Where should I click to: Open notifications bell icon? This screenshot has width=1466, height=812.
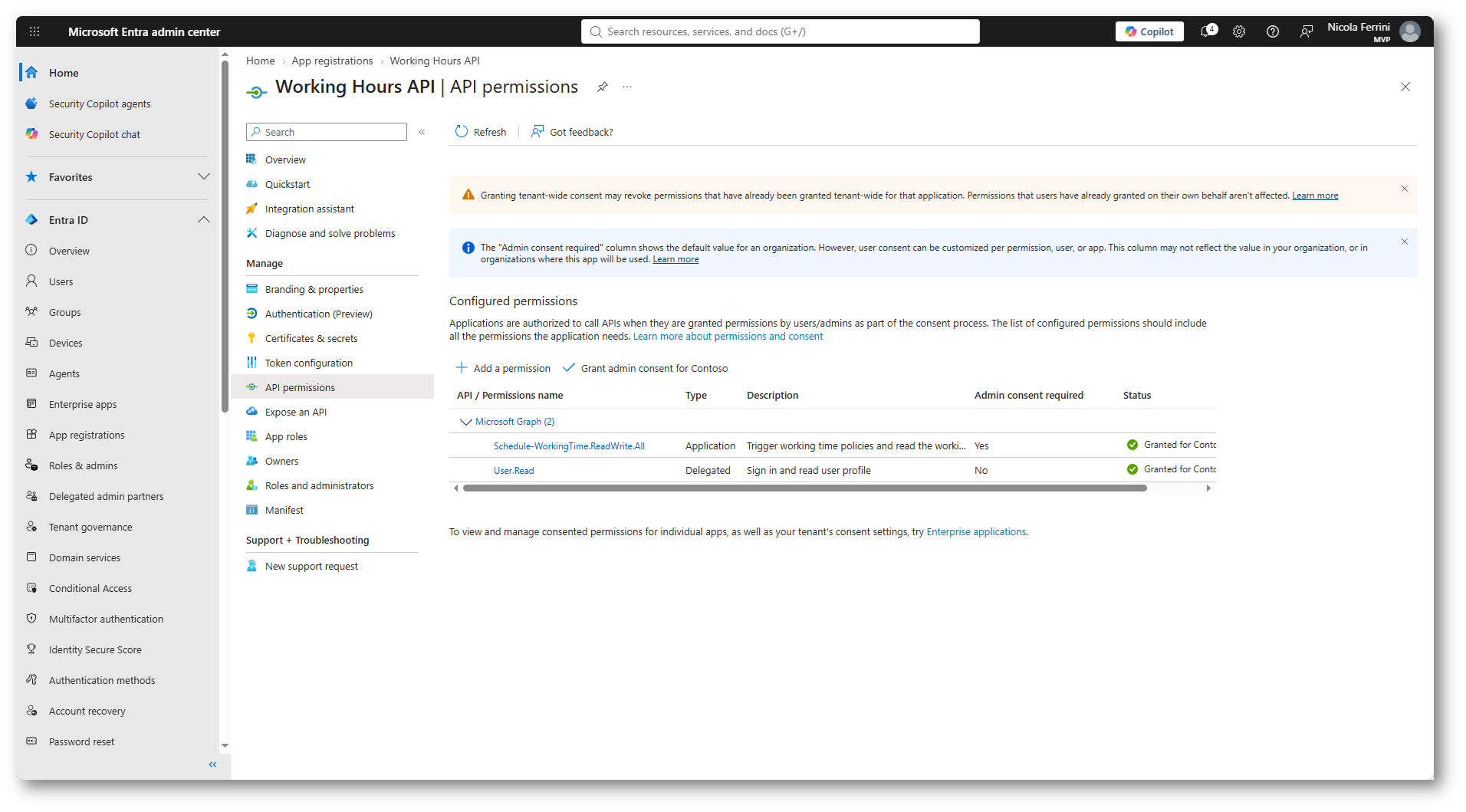(x=1208, y=31)
